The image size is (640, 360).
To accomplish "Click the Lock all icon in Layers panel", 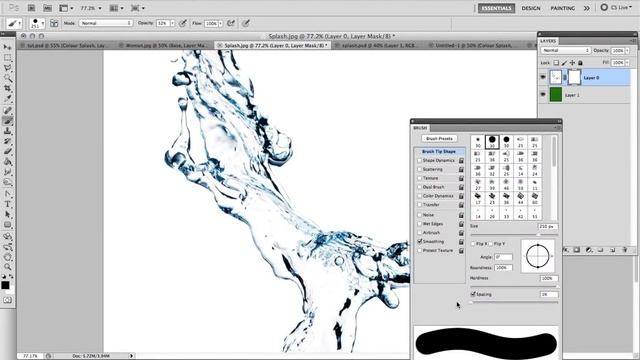I will point(580,63).
